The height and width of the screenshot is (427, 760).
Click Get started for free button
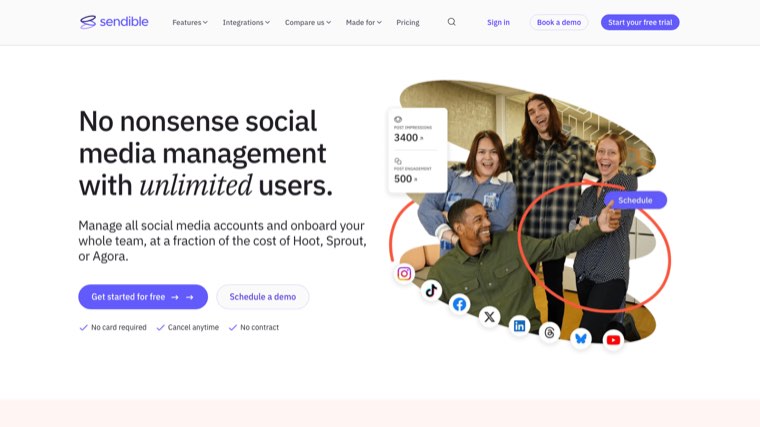click(143, 297)
